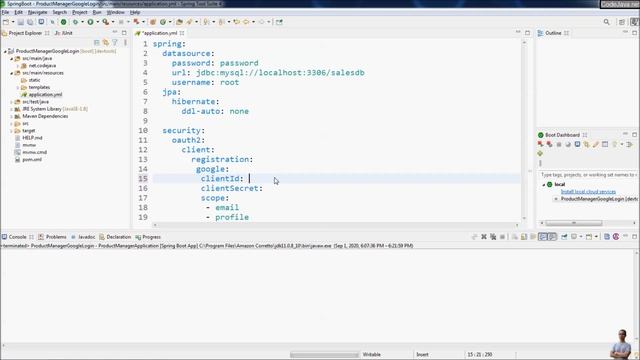Click the green Run icon in toolbar
This screenshot has width=640, height=360.
click(90, 22)
